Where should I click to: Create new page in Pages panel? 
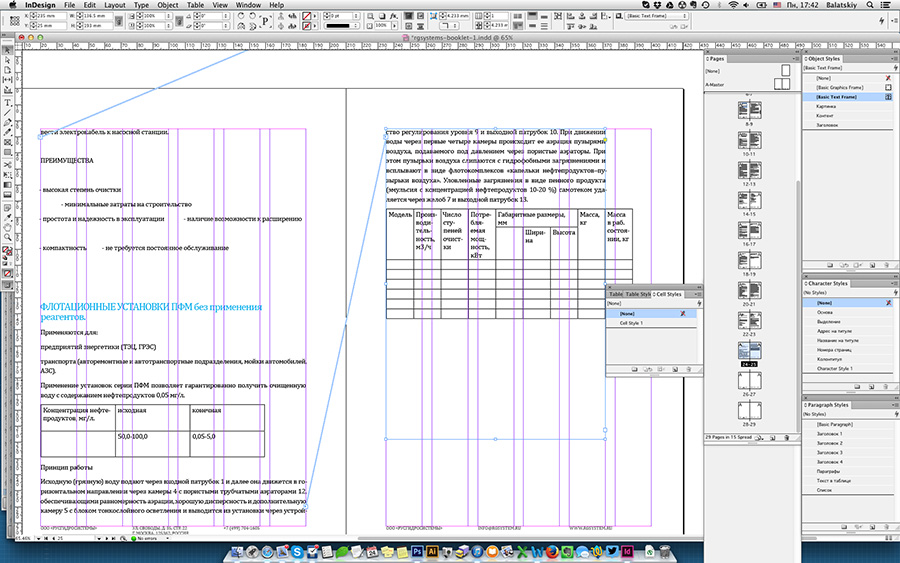(x=773, y=438)
